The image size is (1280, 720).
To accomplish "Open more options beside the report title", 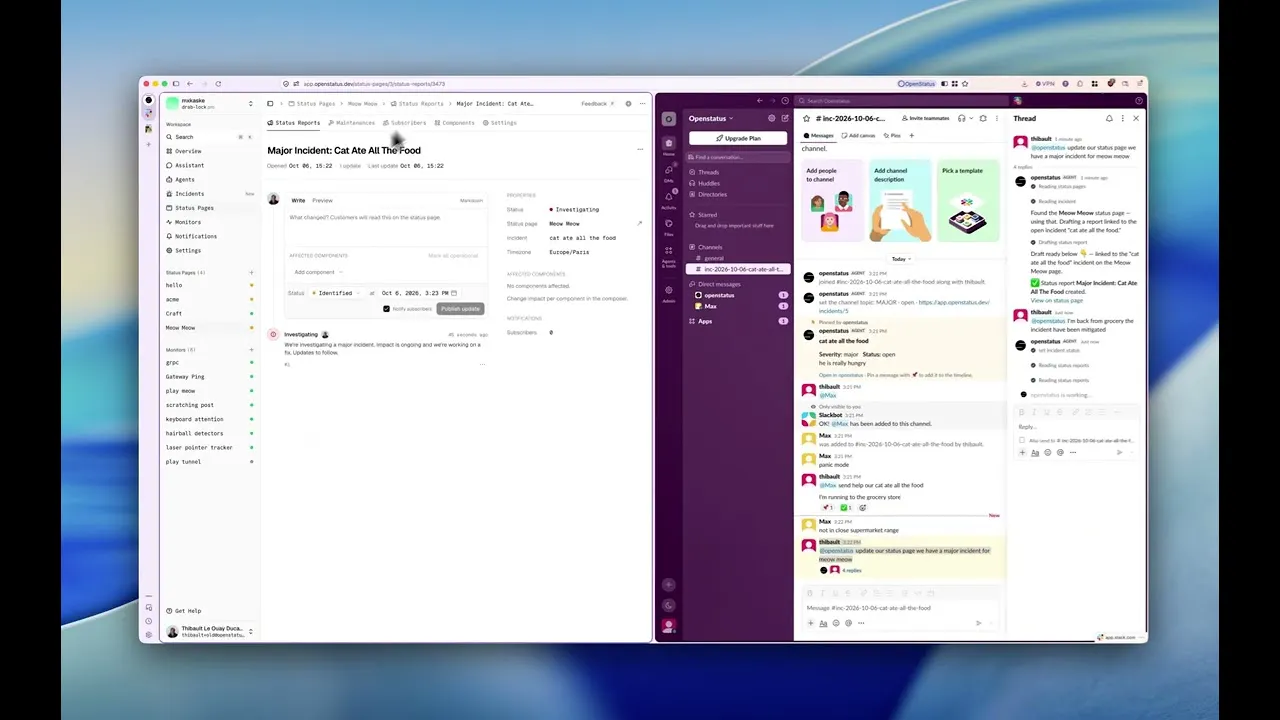I will tap(640, 150).
